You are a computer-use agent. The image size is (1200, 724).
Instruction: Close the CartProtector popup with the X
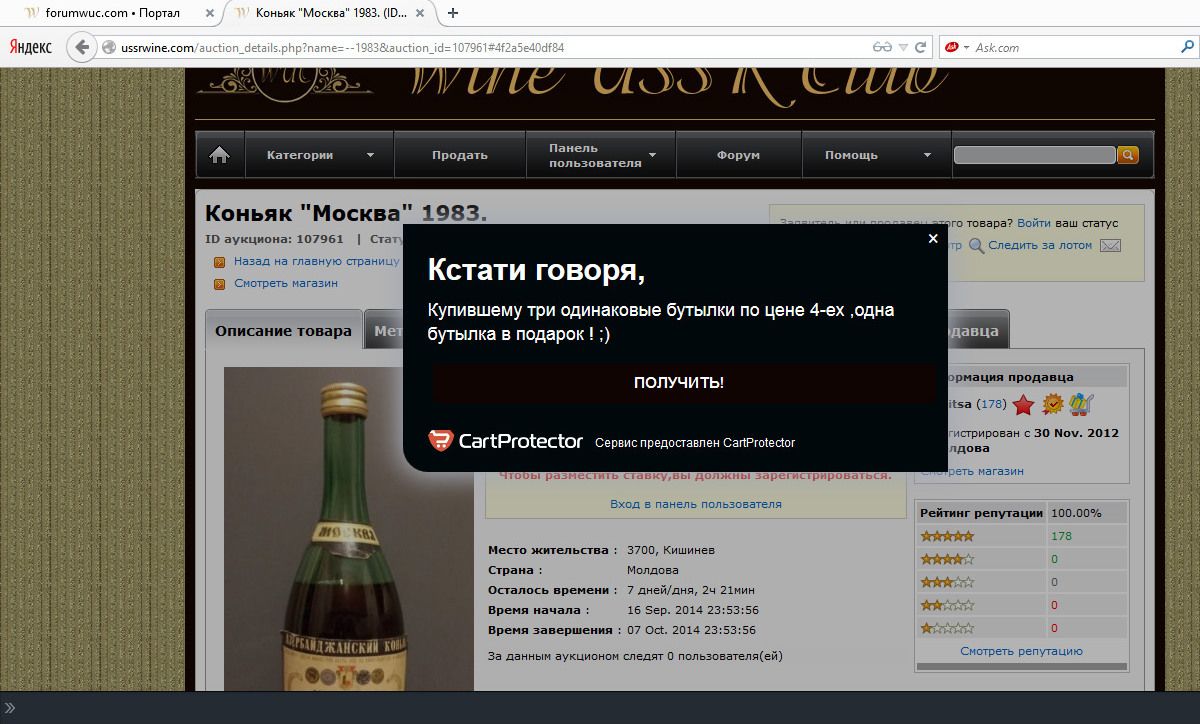(933, 239)
